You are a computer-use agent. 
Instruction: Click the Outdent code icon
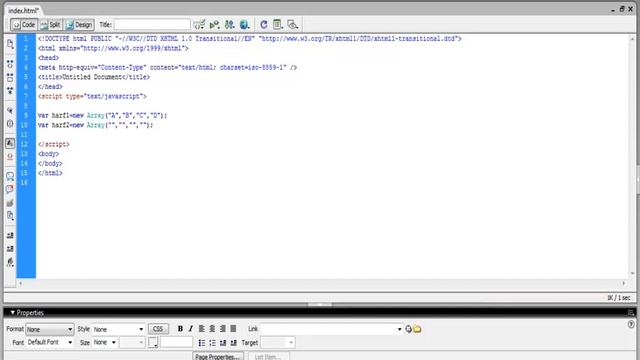coord(10,249)
